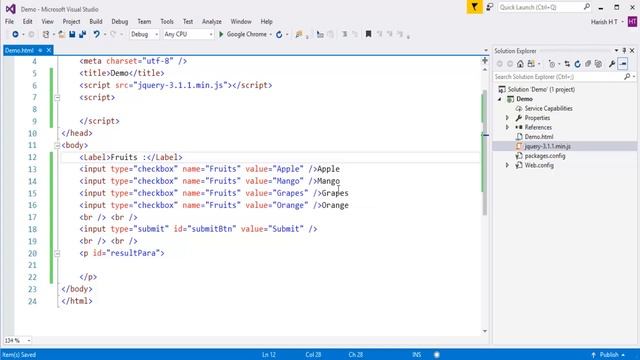This screenshot has width=640, height=360.
Task: Click the Solution Explorer Home icon
Action: pos(520,64)
